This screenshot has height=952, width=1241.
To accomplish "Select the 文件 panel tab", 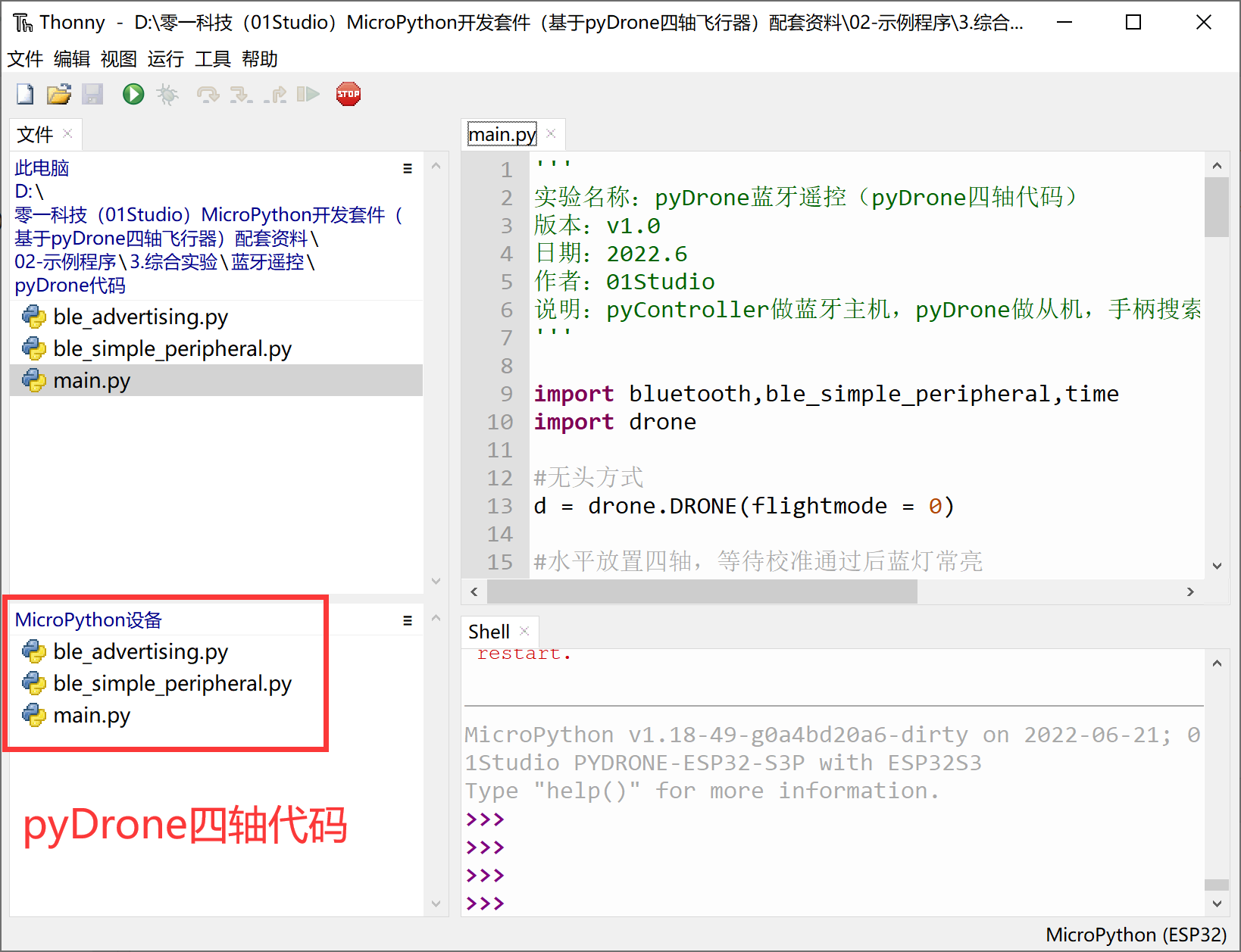I will click(x=35, y=134).
